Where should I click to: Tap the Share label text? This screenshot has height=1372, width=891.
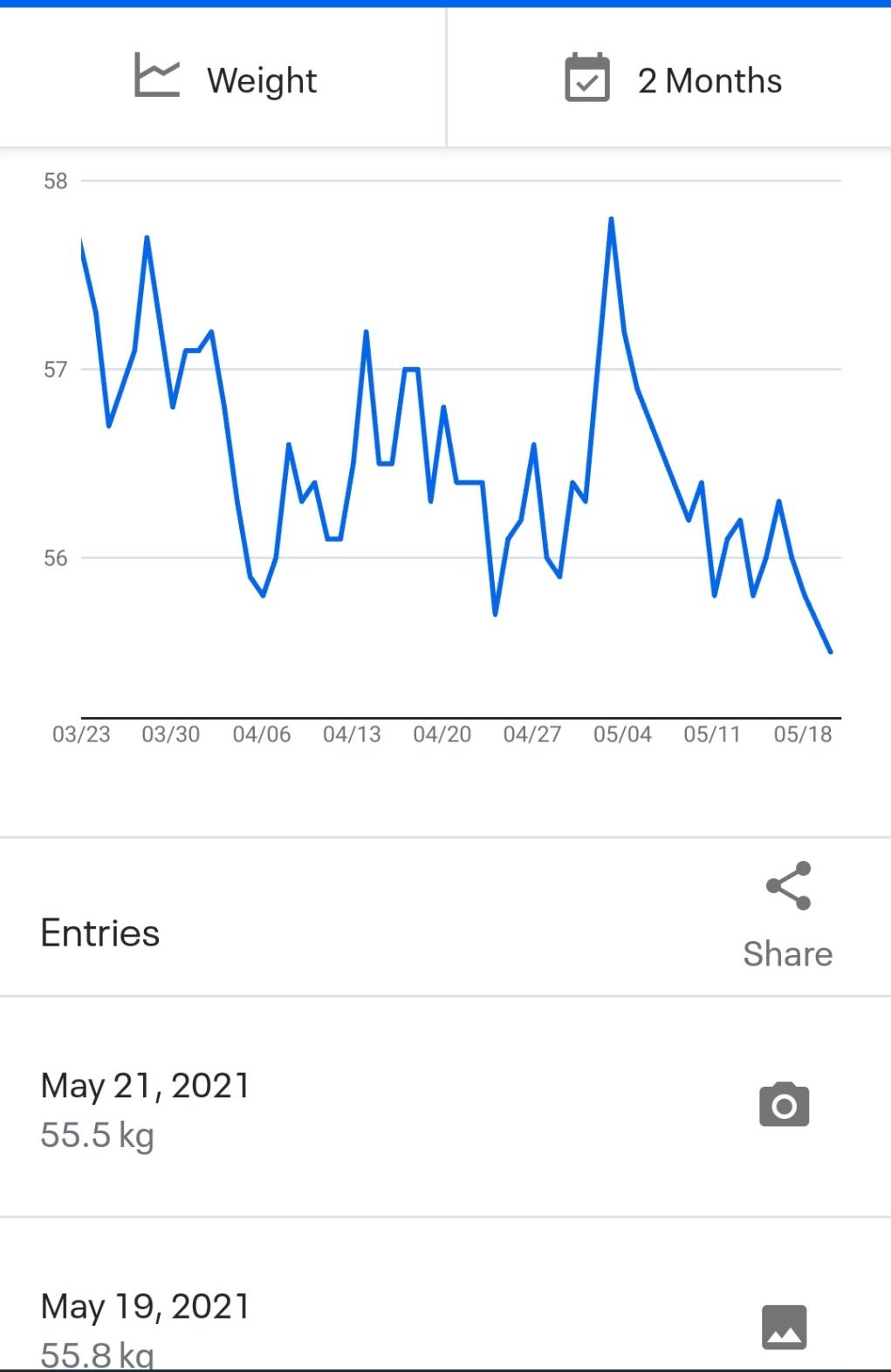point(787,954)
